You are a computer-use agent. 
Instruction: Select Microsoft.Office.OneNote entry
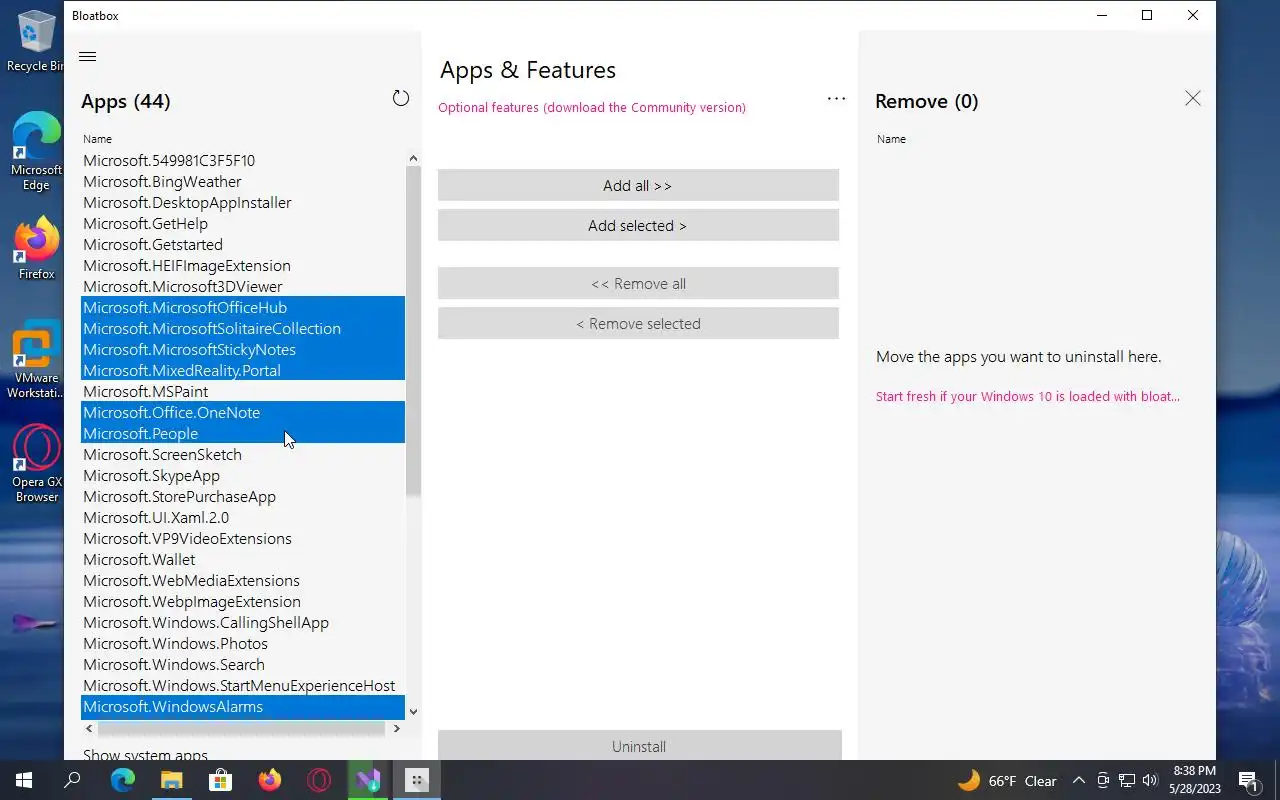(243, 412)
